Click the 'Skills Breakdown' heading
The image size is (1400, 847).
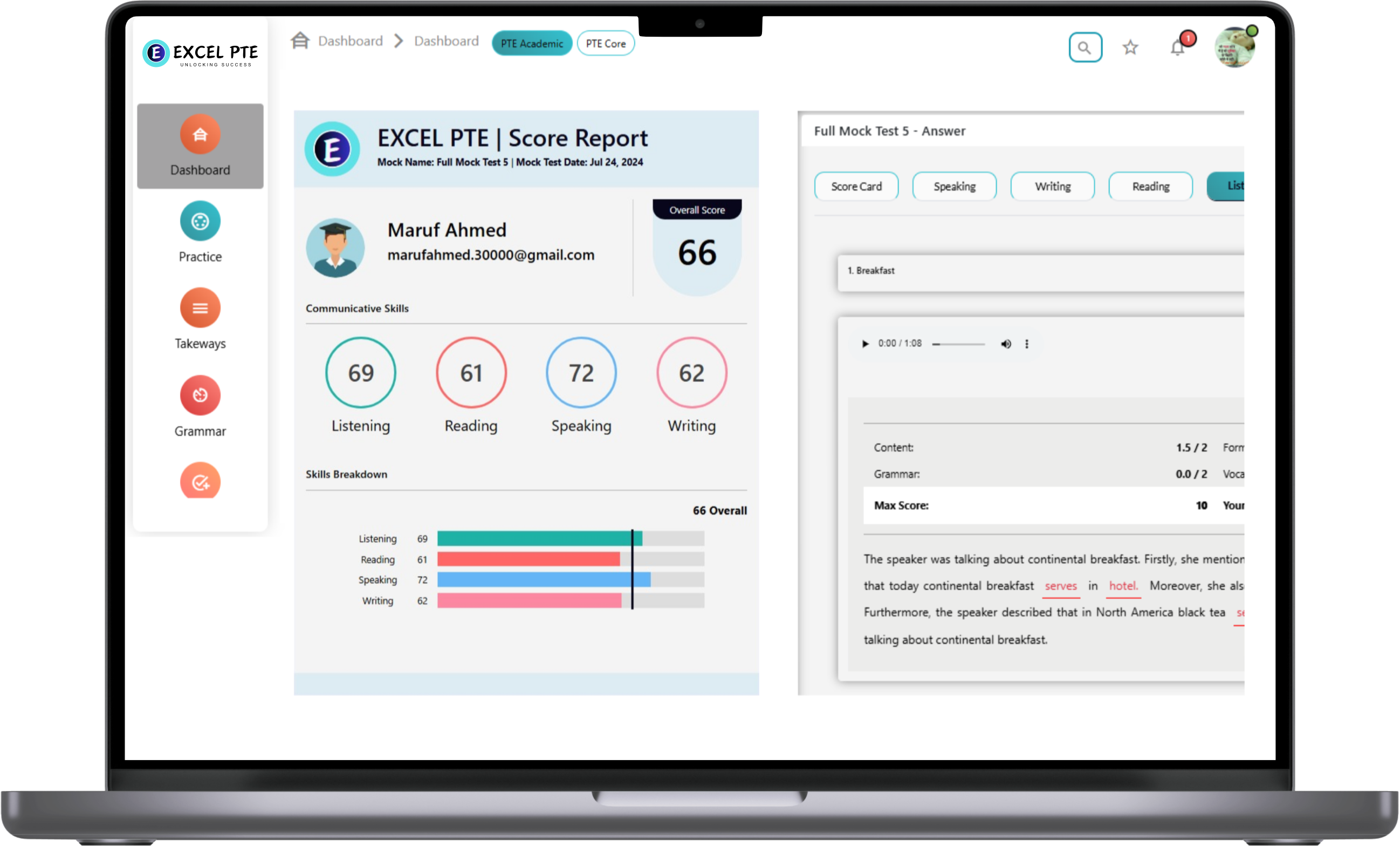347,475
